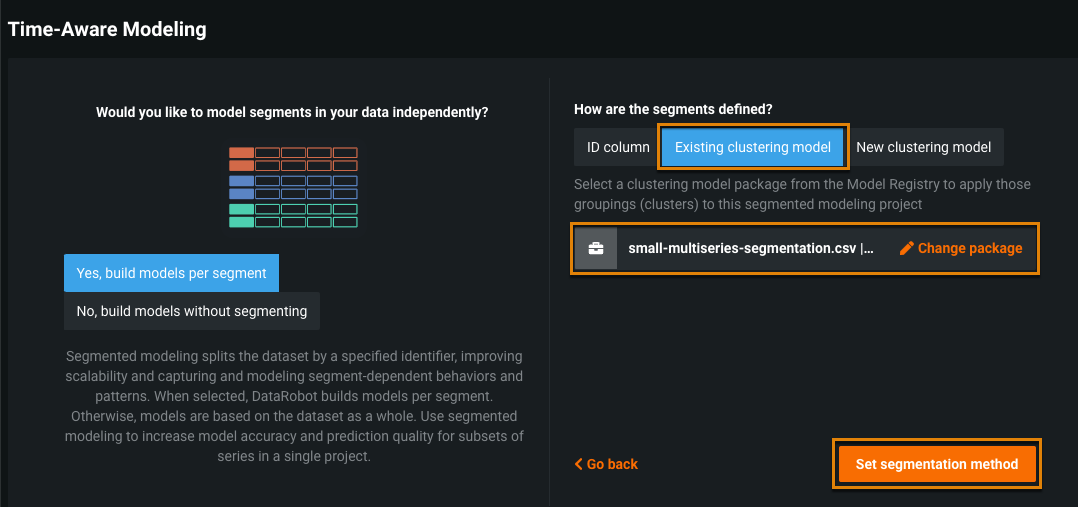
Task: Click the segmented modeling description paragraph
Action: pyautogui.click(x=293, y=406)
